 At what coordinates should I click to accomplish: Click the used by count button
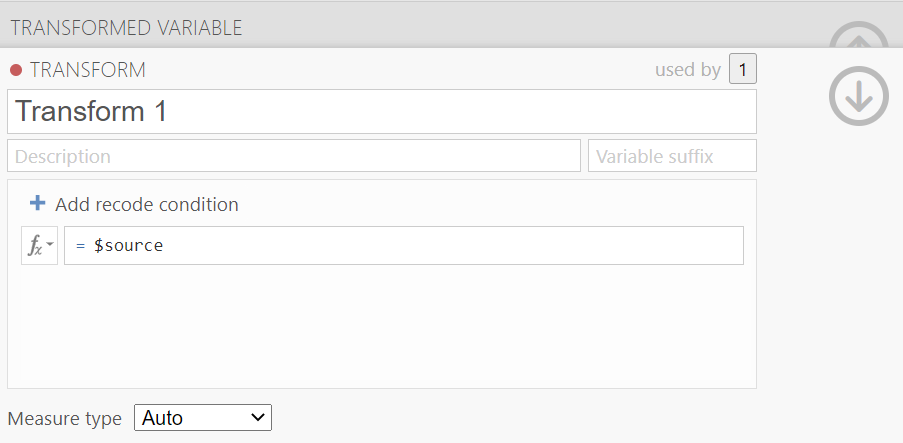[x=742, y=69]
